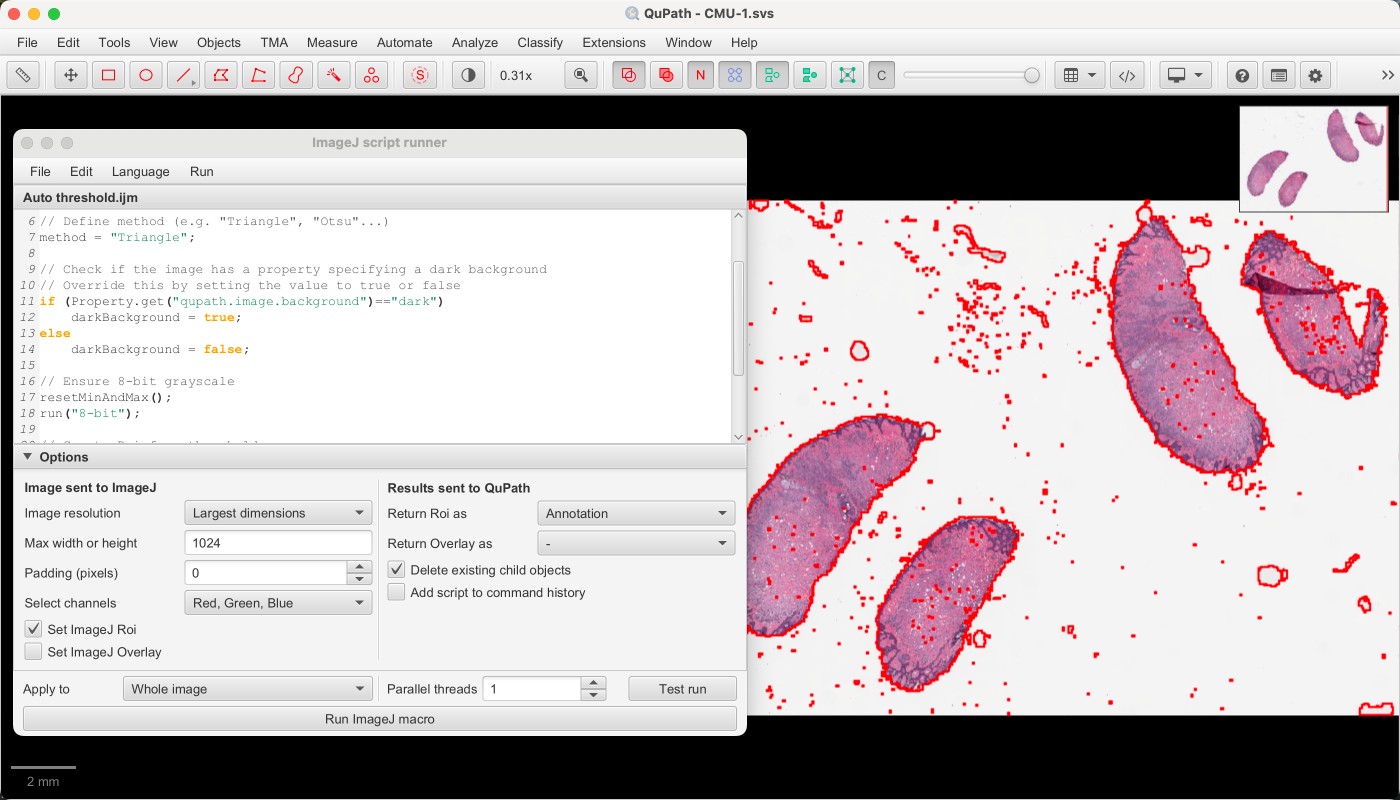Click the Padding pixels input field
Screen dimensions: 1400x800
pos(266,573)
